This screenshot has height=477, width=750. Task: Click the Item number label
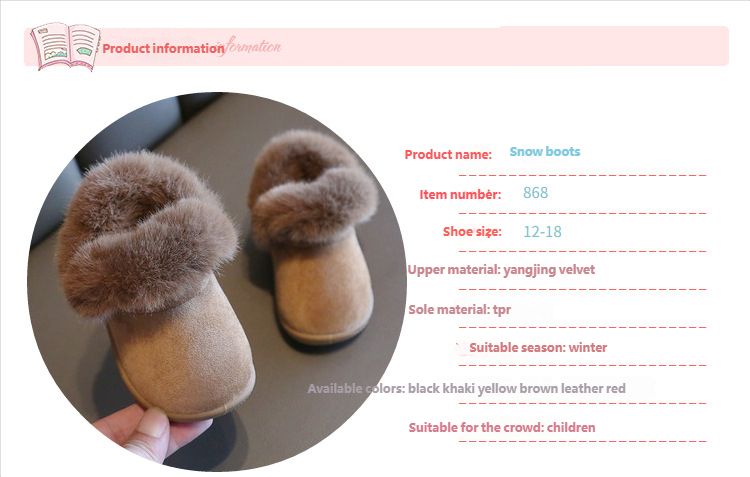pyautogui.click(x=460, y=194)
